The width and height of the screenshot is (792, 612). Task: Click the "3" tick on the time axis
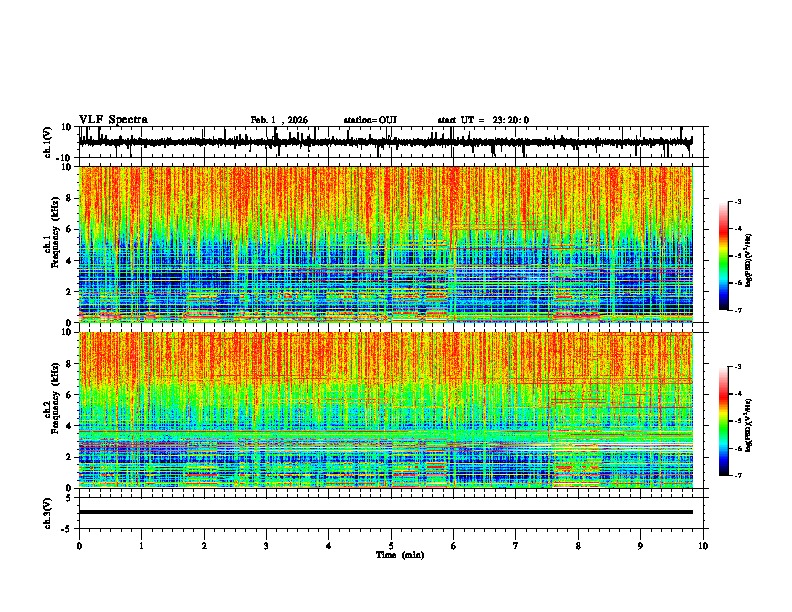[x=266, y=546]
